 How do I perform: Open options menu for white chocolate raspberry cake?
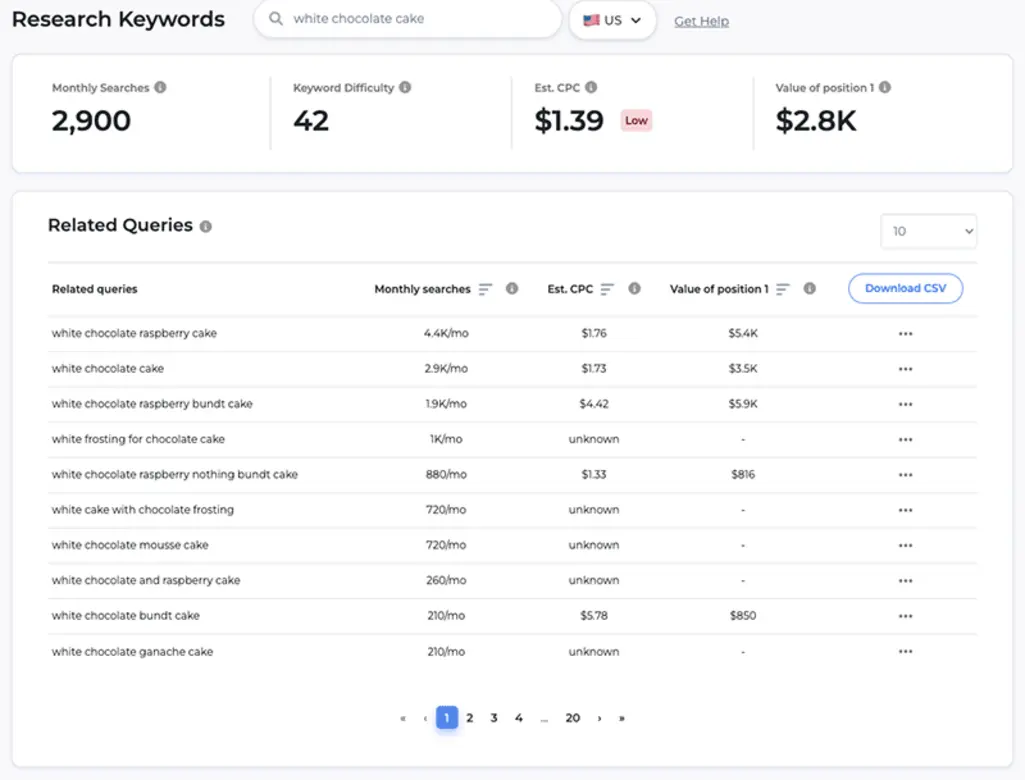905,333
